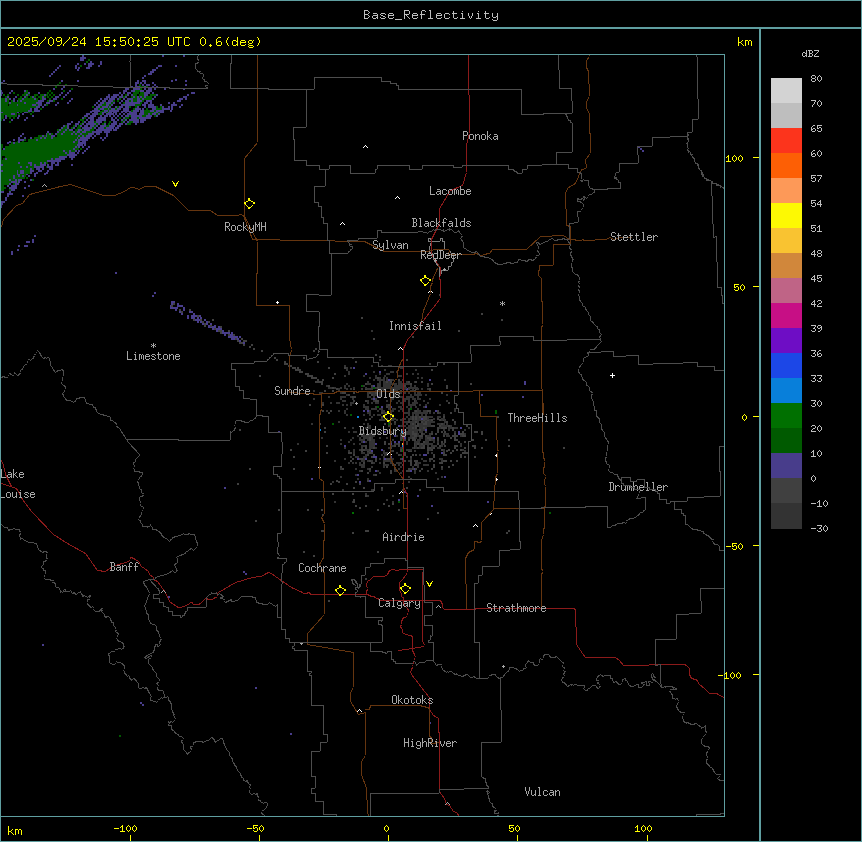This screenshot has width=862, height=842.
Task: Select the Ponoka town label
Action: pyautogui.click(x=480, y=136)
